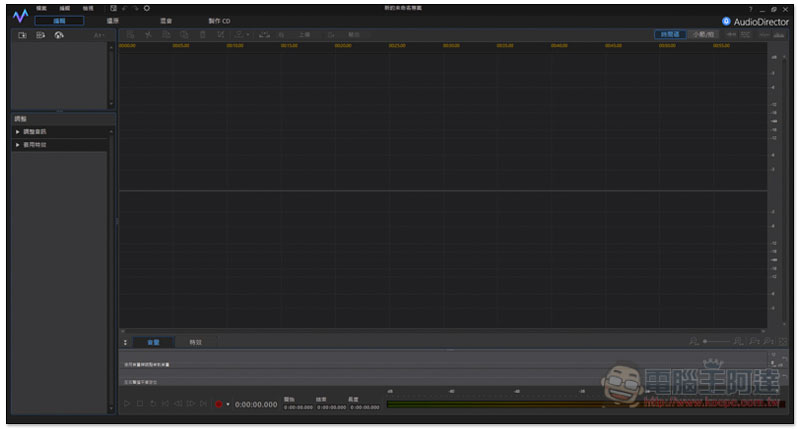Expand the 調整音訊 section
The width and height of the screenshot is (800, 429).
tap(60, 132)
